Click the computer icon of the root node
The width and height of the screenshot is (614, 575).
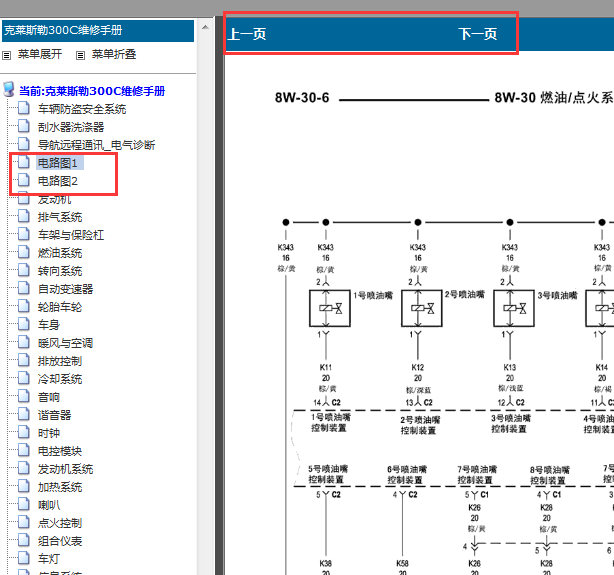click(x=9, y=89)
